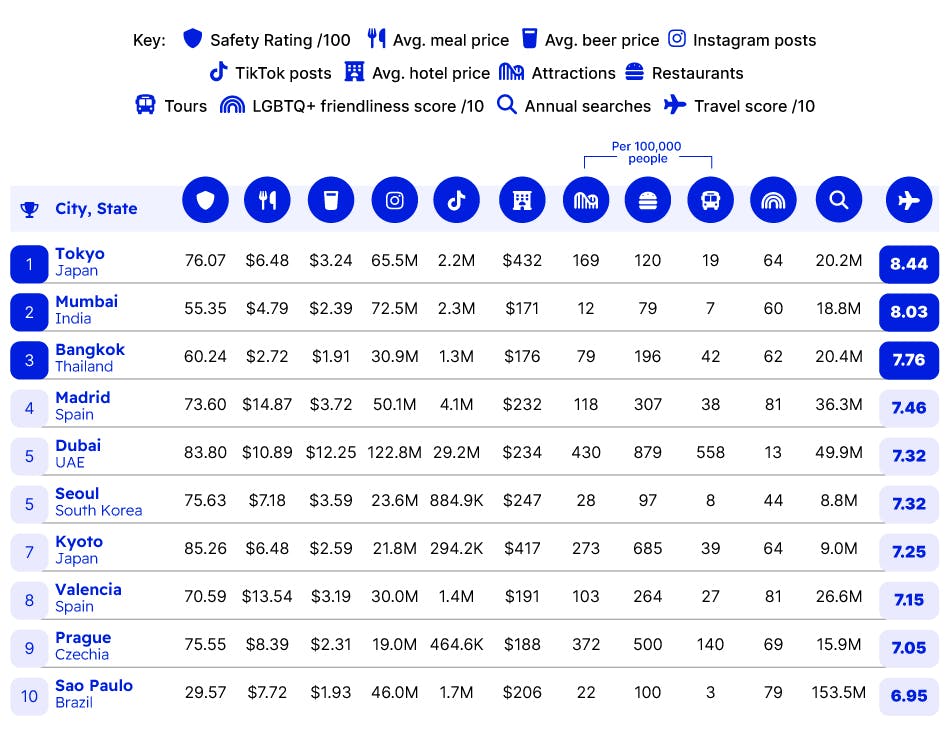Click the TikTok posts column header icon
Screen dimensions: 948x733
point(456,201)
